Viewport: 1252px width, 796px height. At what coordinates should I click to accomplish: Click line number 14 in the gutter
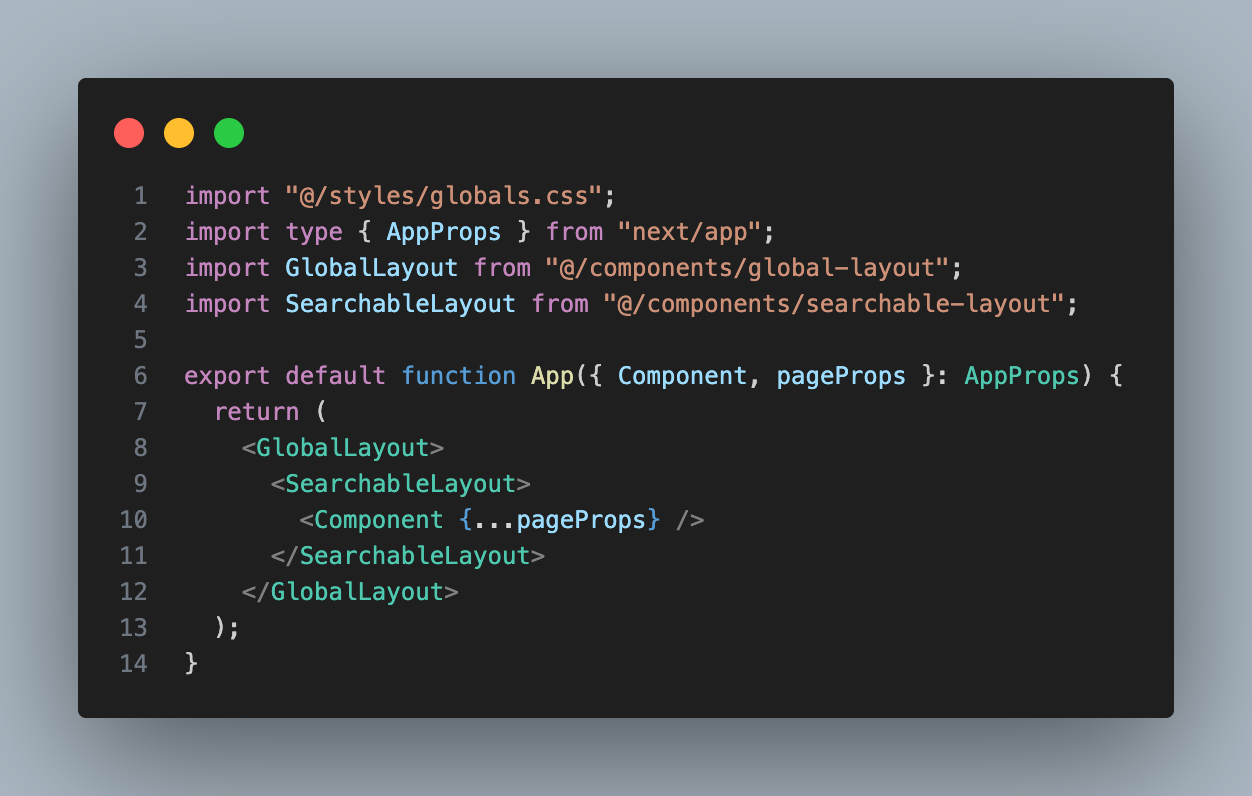tap(133, 663)
